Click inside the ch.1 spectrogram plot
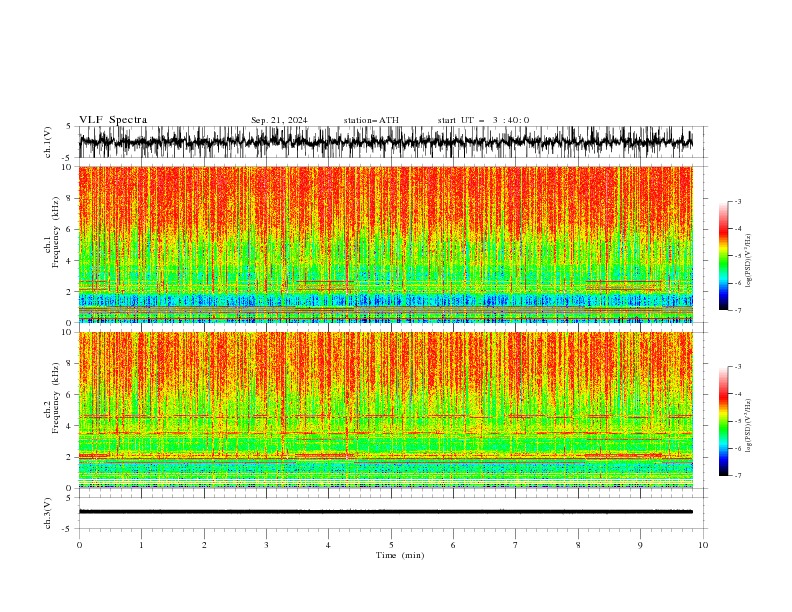This screenshot has width=792, height=612. (x=385, y=244)
